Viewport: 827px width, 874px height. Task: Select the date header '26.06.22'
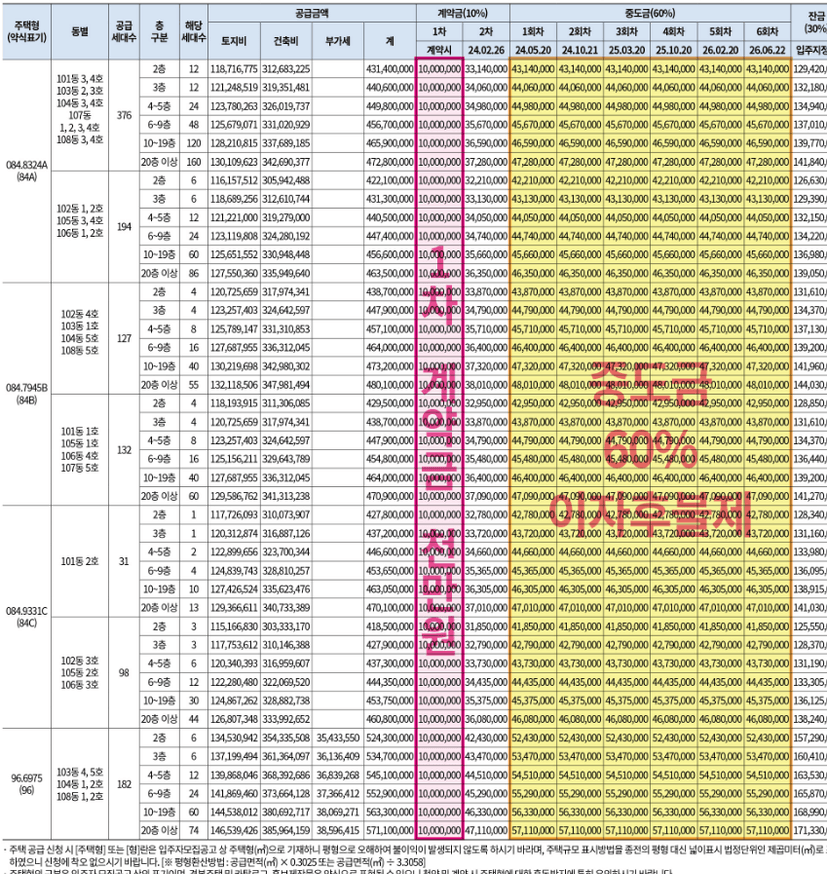click(x=767, y=50)
